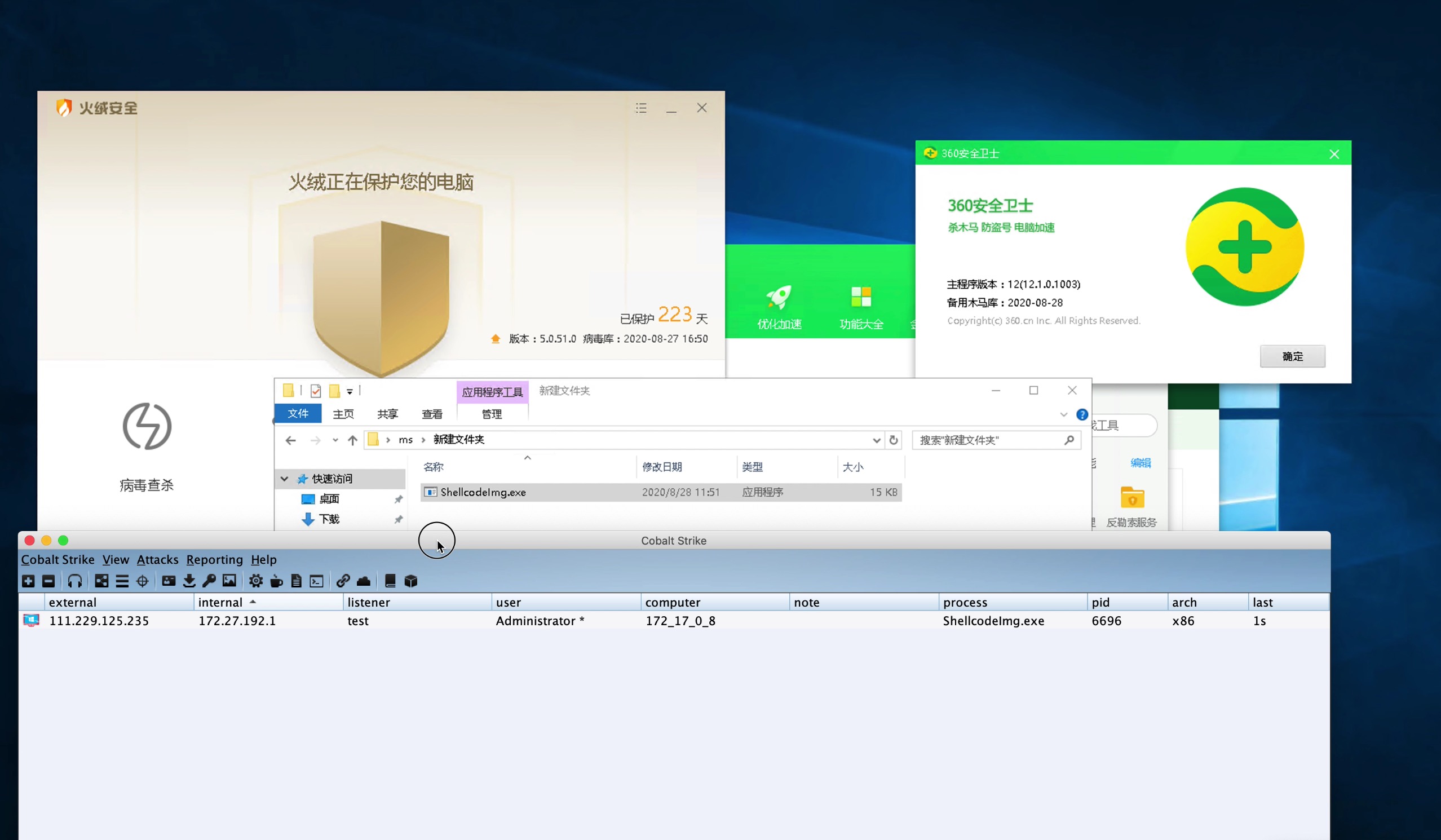The height and width of the screenshot is (840, 1441).
Task: Click the chain link icon in toolbar
Action: tap(343, 581)
